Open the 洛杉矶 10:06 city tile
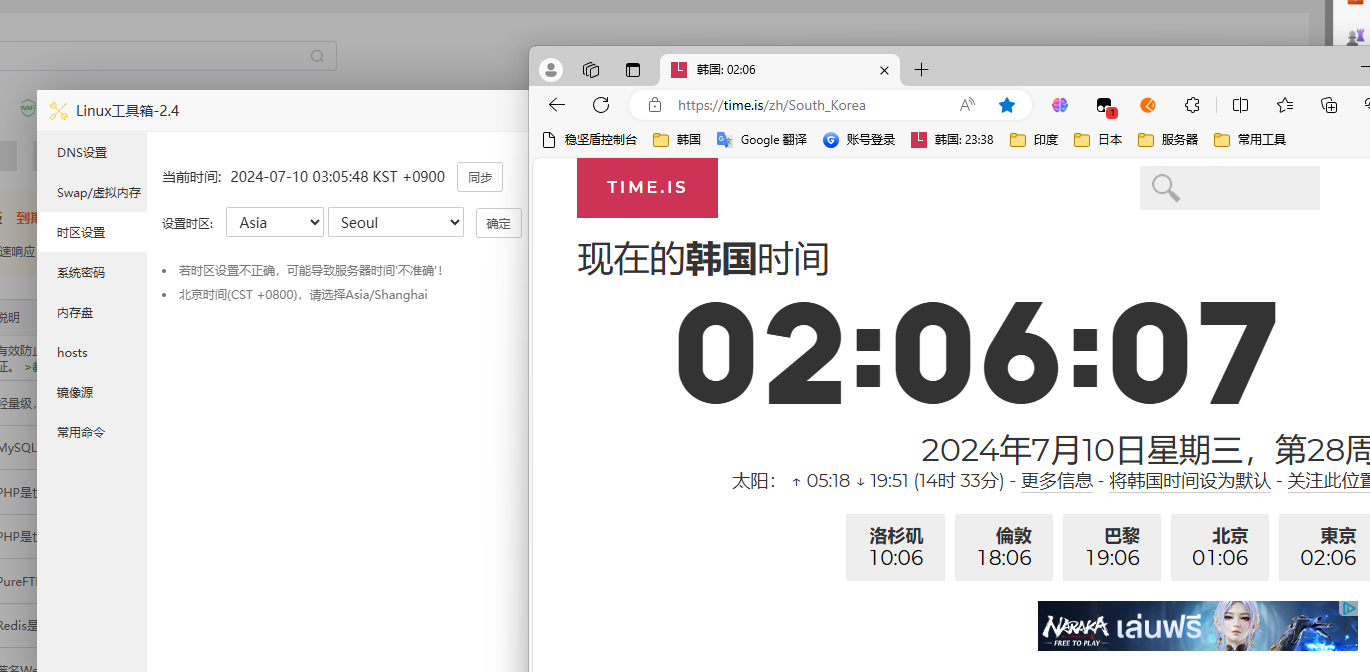 tap(895, 547)
